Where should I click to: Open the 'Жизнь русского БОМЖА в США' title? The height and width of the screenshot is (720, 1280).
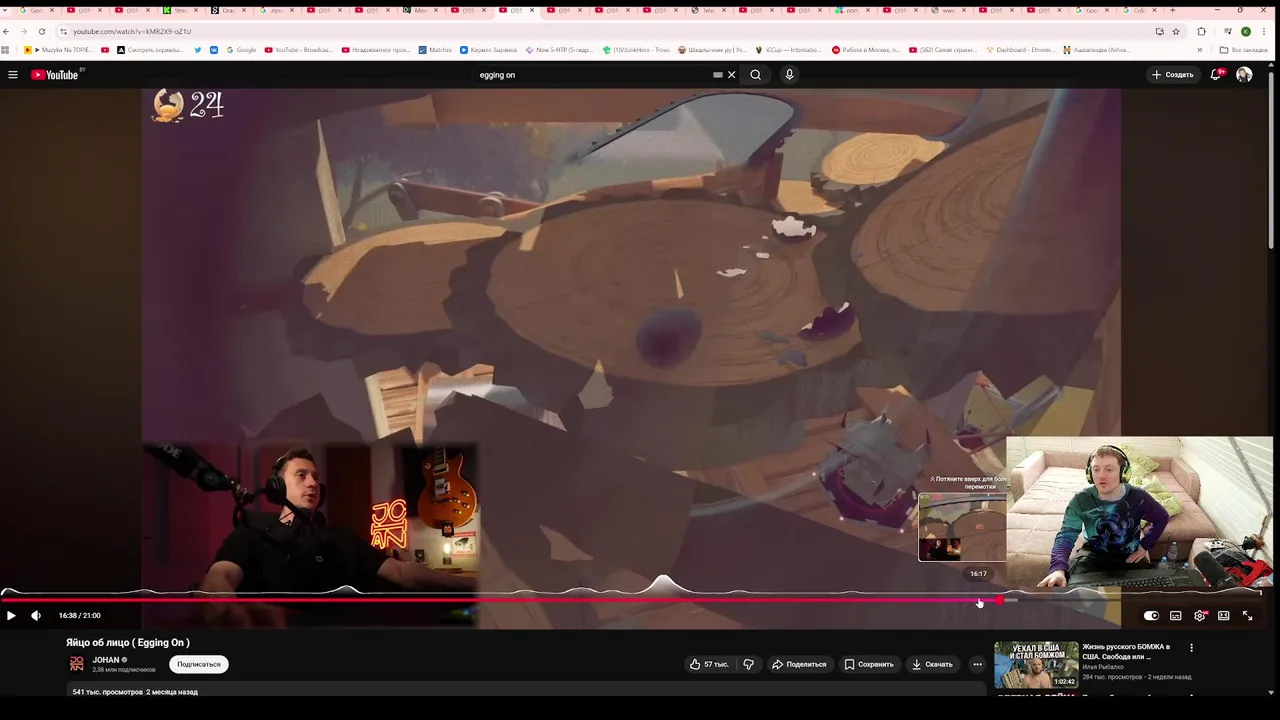click(1126, 652)
